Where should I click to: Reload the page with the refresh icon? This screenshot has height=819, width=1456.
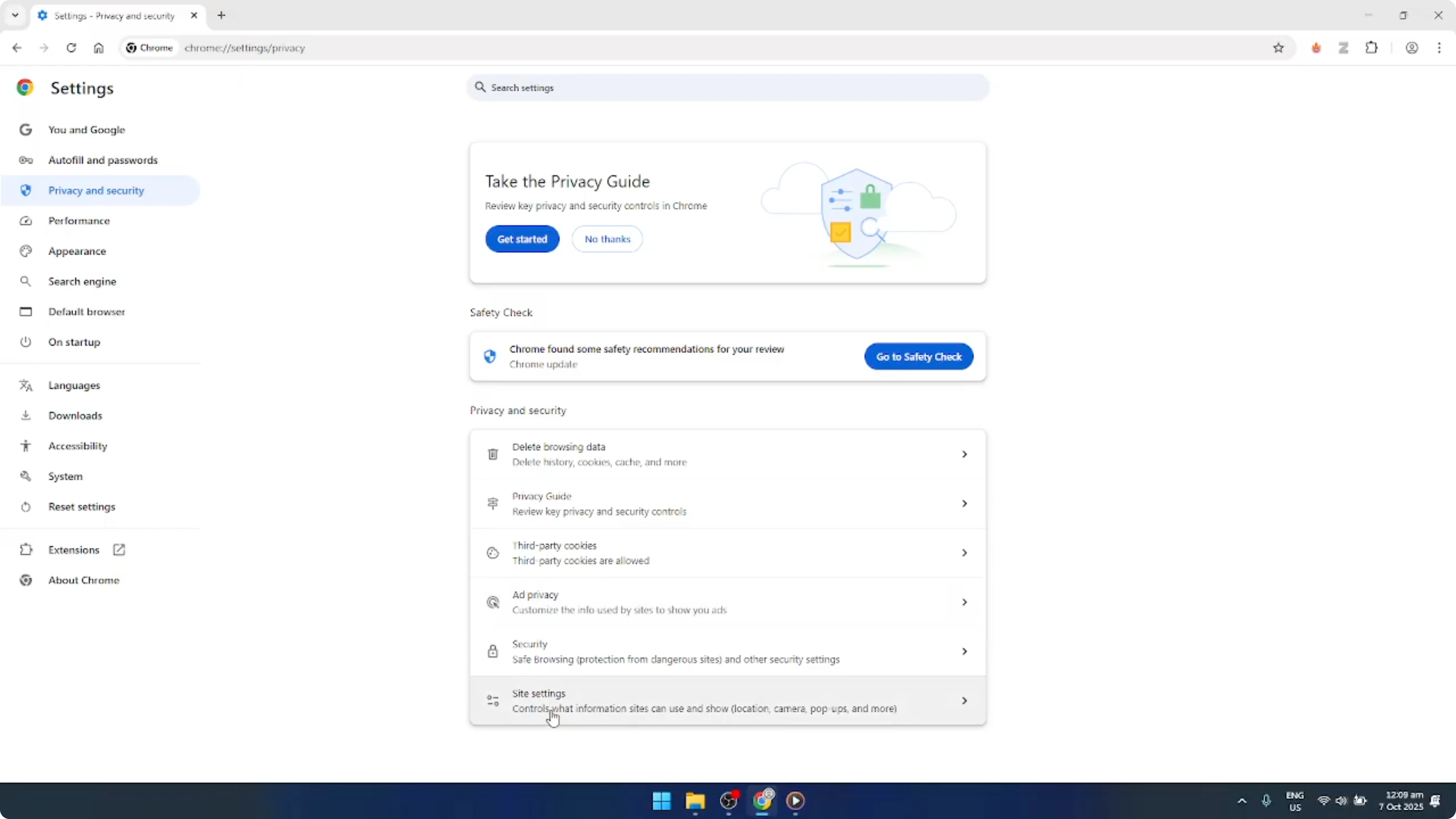[x=71, y=48]
